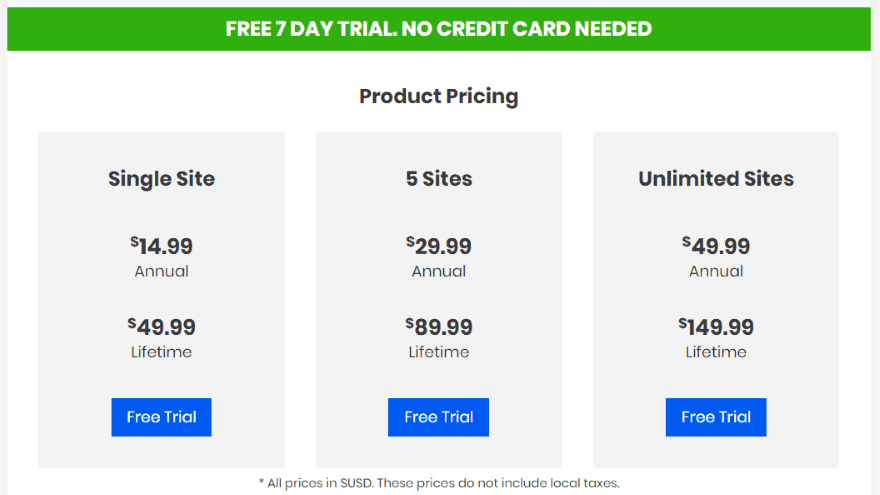Click the Product Pricing title
The image size is (880, 495).
[x=439, y=96]
